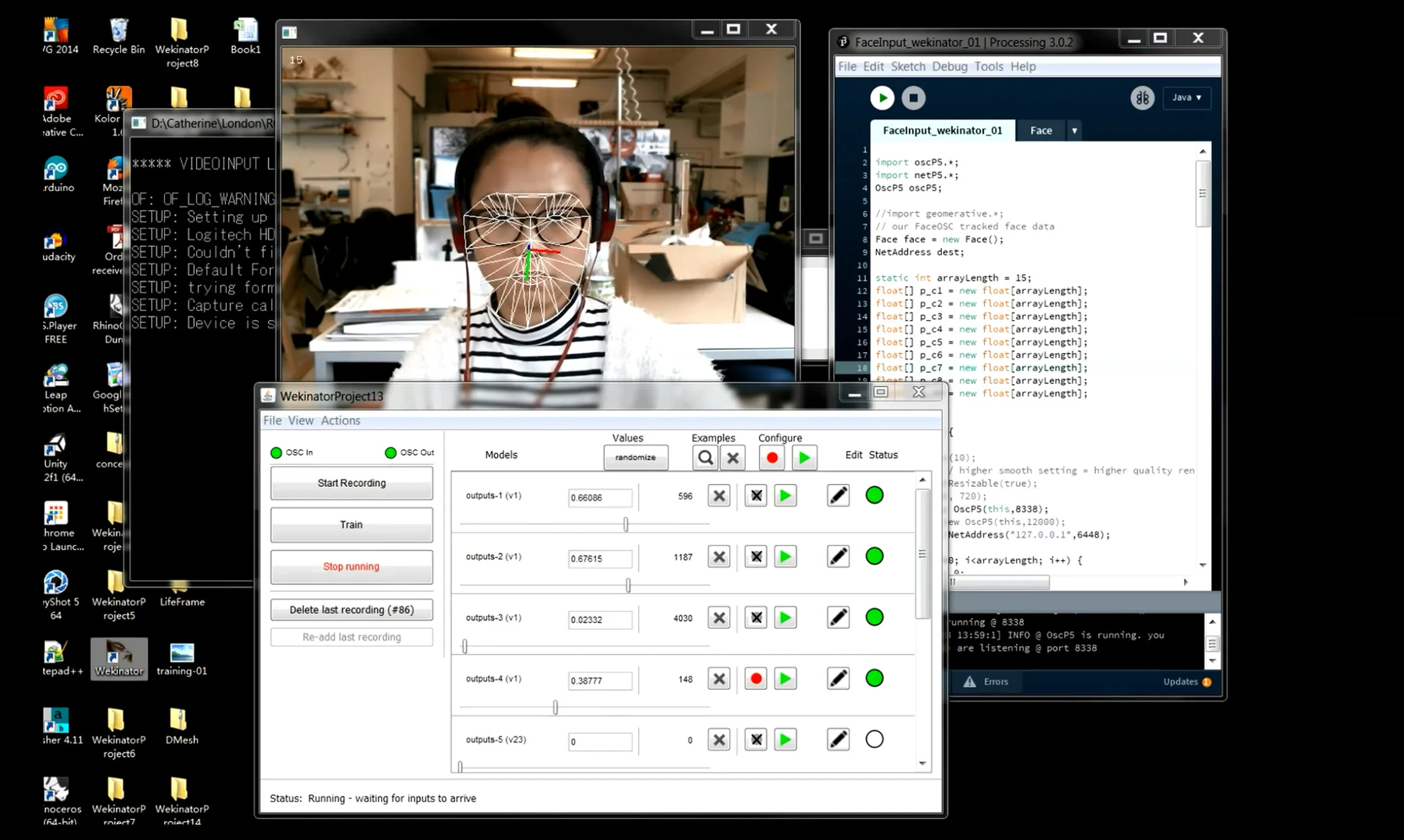
Task: Switch to the Face tab in Processing
Action: [1041, 131]
